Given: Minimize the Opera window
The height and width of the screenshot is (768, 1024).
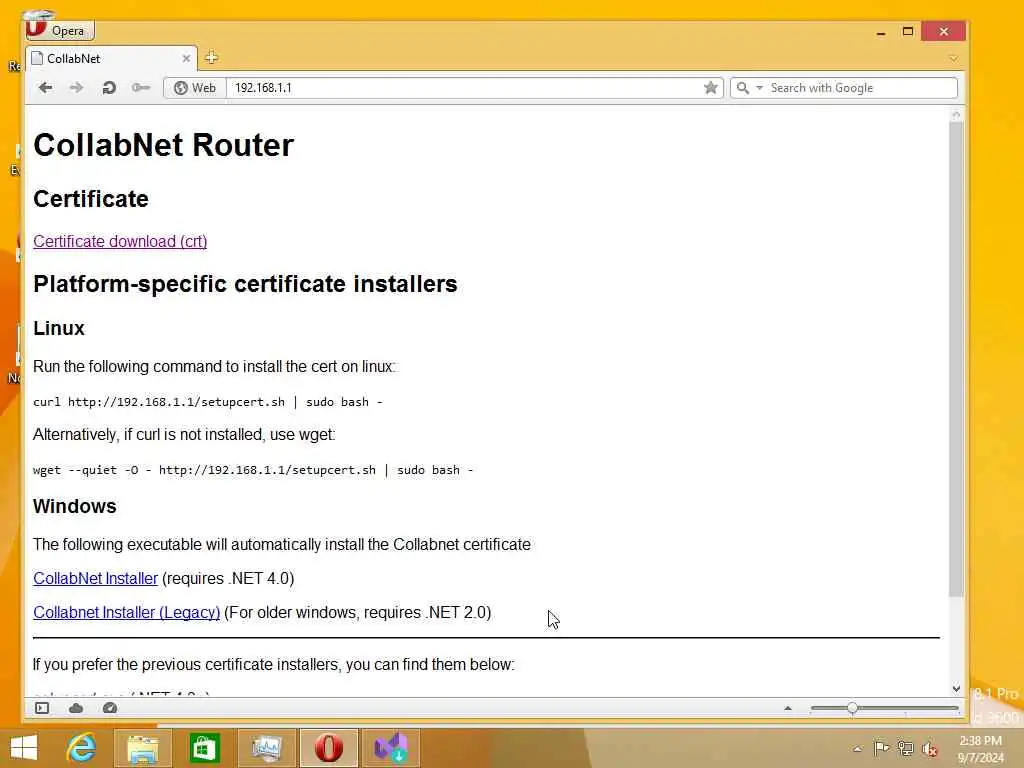Looking at the screenshot, I should [881, 31].
